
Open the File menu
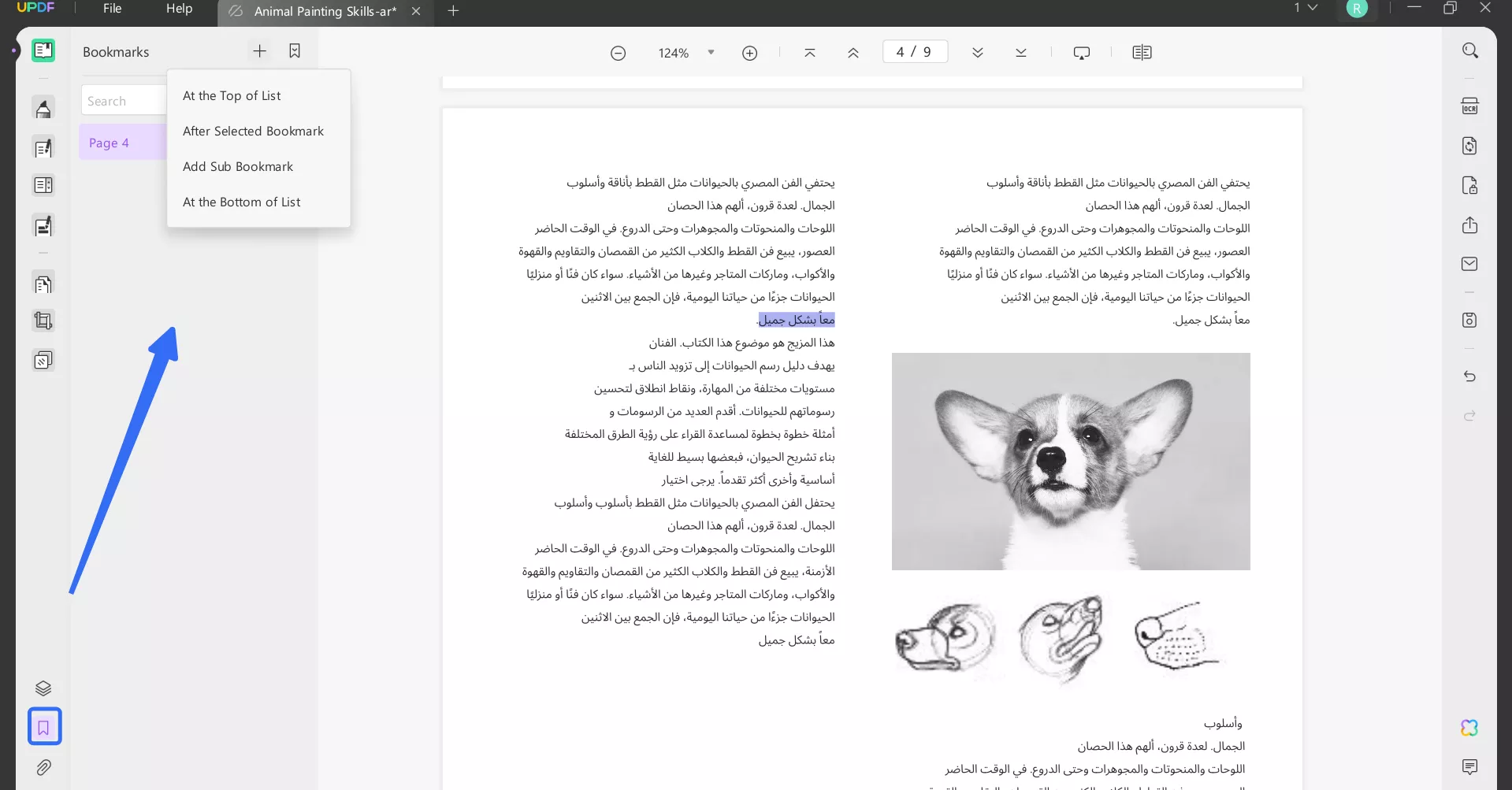[x=111, y=8]
